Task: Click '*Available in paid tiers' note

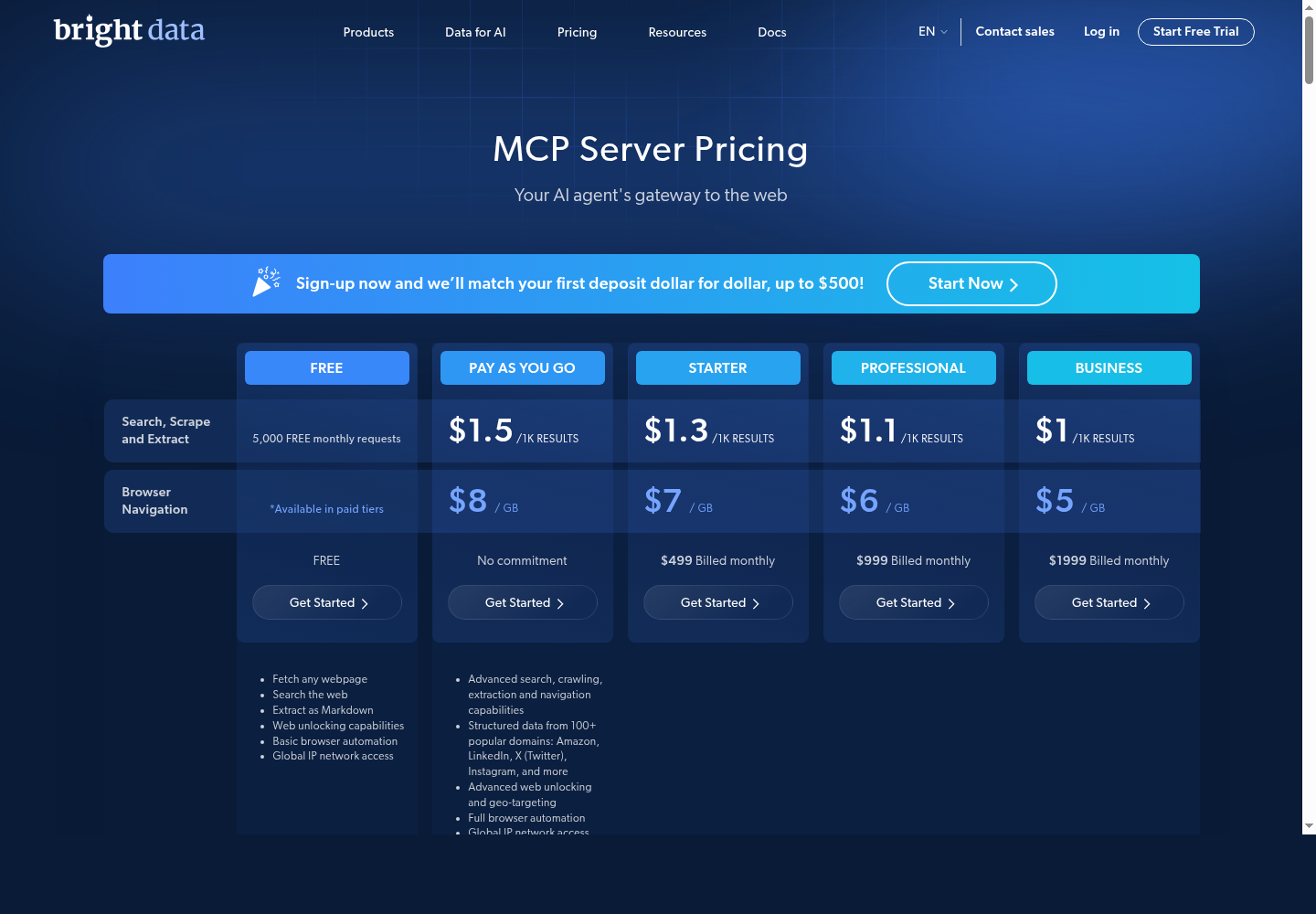Action: tap(326, 509)
